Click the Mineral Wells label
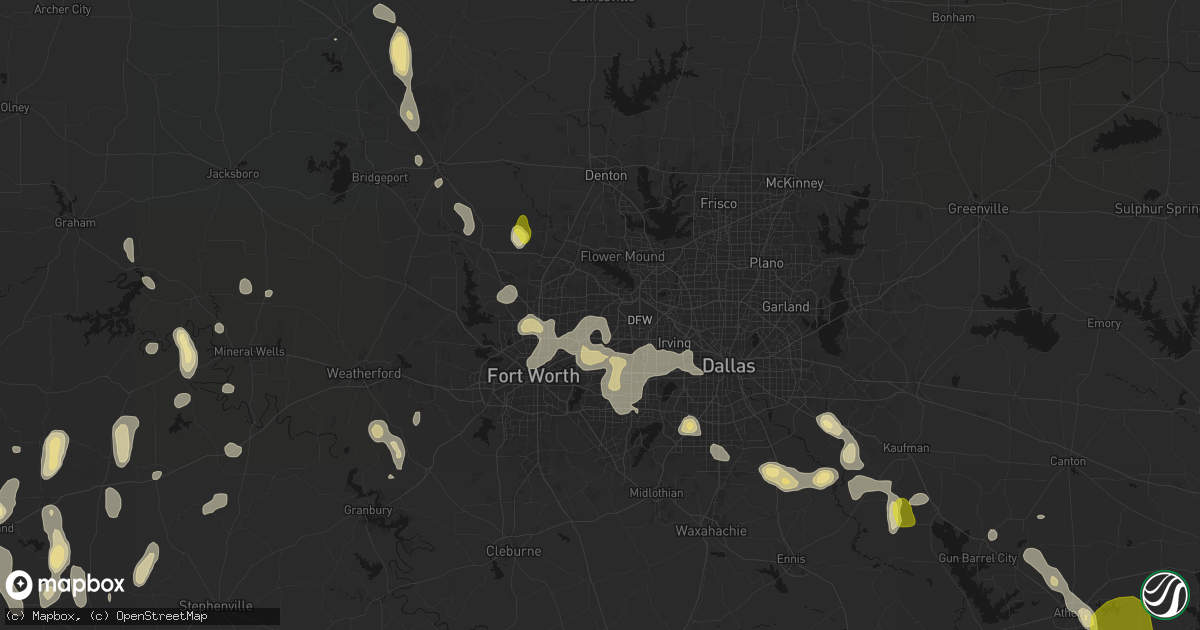Viewport: 1200px width, 630px height. point(249,351)
